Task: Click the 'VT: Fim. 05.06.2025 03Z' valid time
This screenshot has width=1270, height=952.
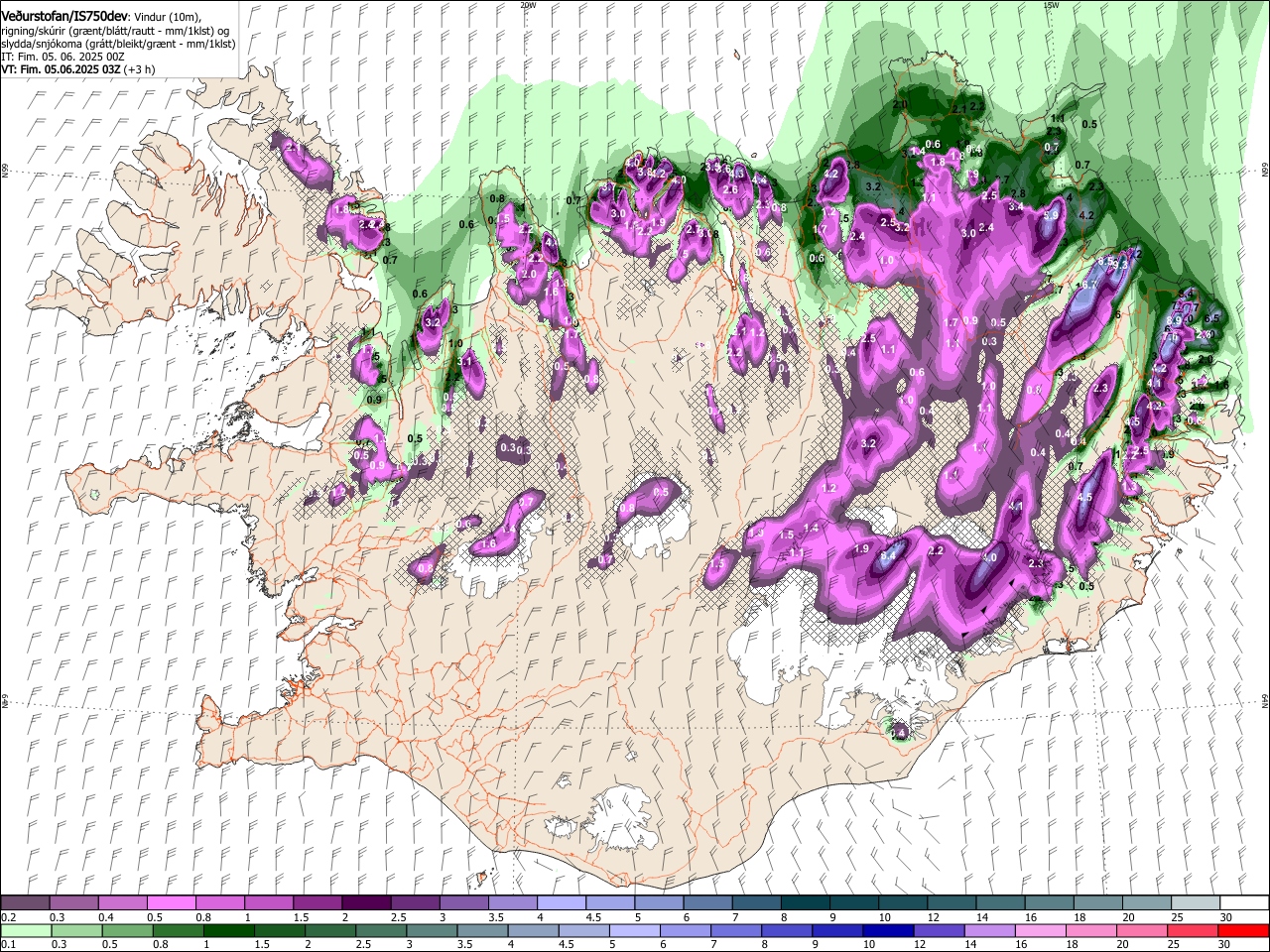Action: pyautogui.click(x=61, y=69)
